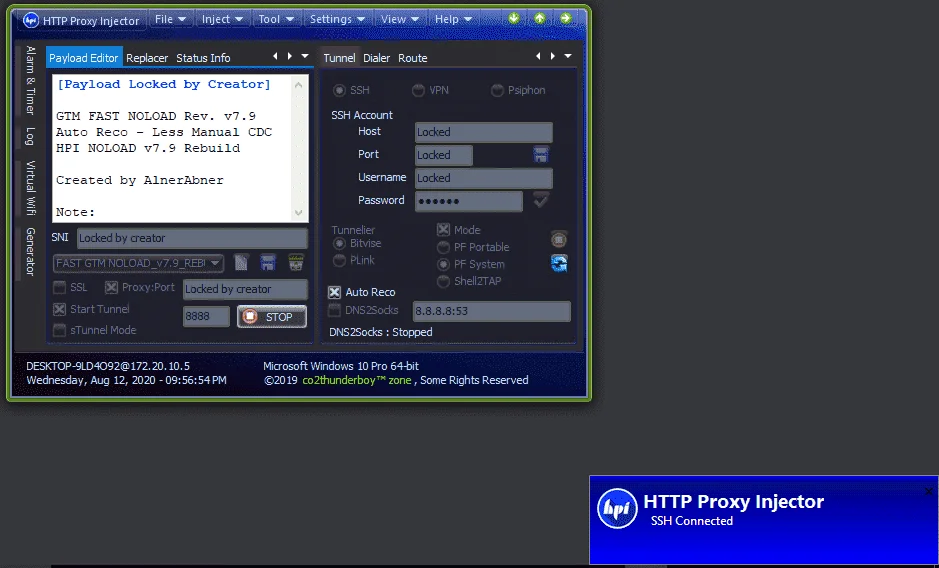Viewport: 939px width, 568px height.
Task: Click the blue floppy save icon beside config dropdown
Action: 268,262
